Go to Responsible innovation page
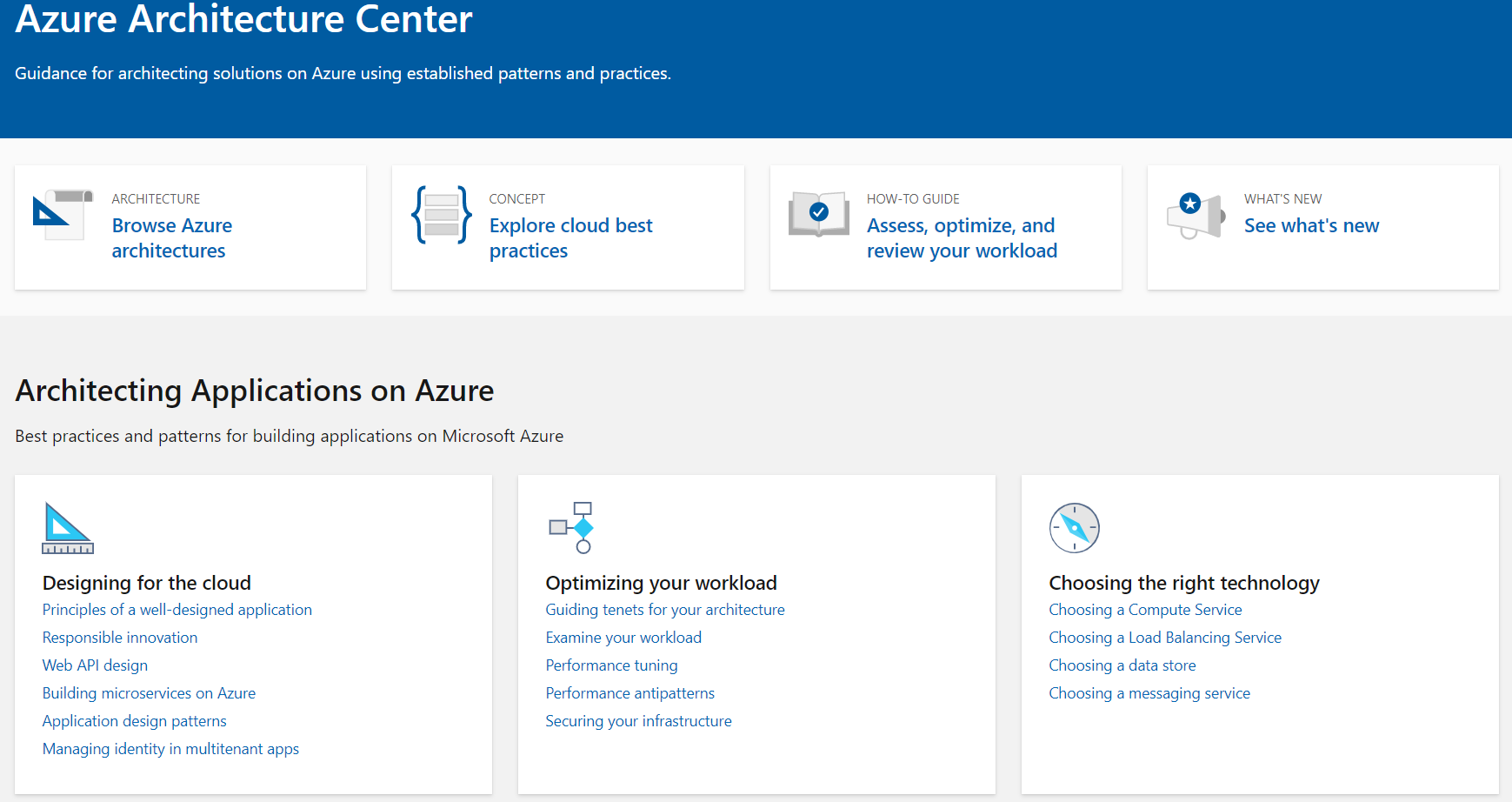1512x802 pixels. [120, 638]
